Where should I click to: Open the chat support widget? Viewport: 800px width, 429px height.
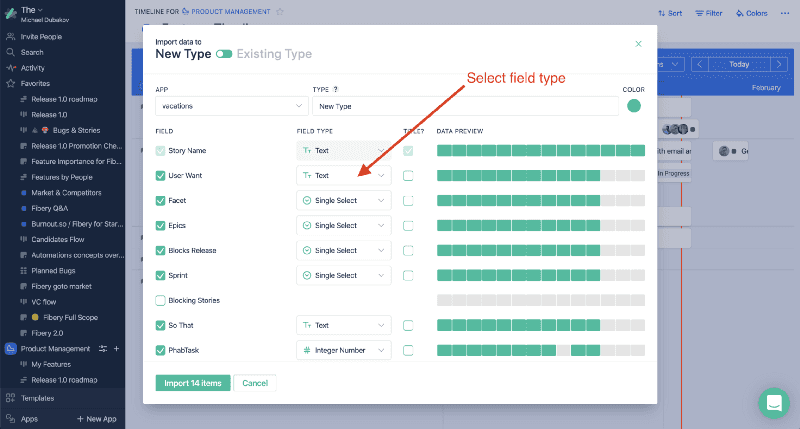point(774,403)
